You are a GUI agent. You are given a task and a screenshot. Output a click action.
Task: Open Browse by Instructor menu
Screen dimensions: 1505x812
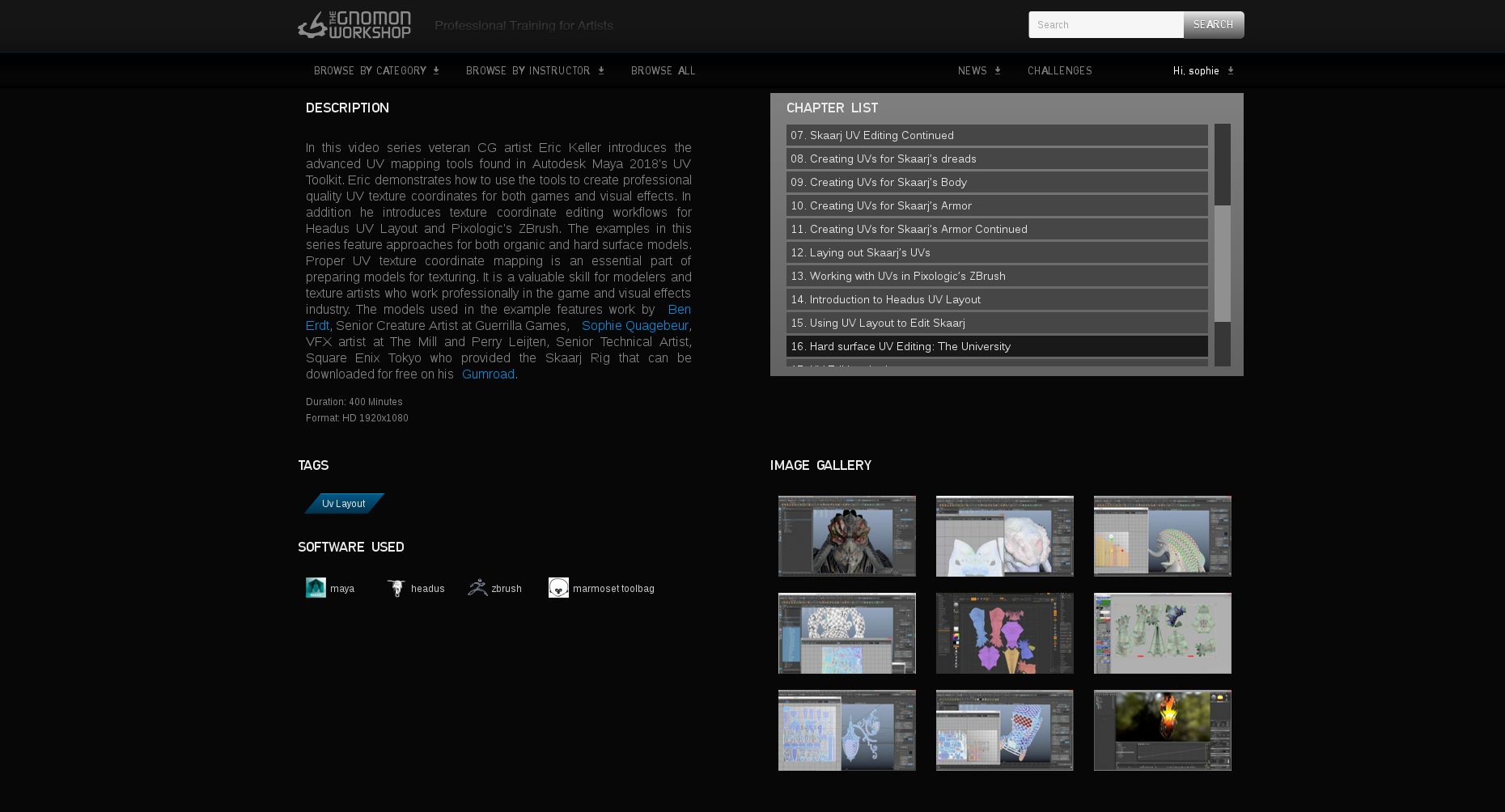point(528,70)
